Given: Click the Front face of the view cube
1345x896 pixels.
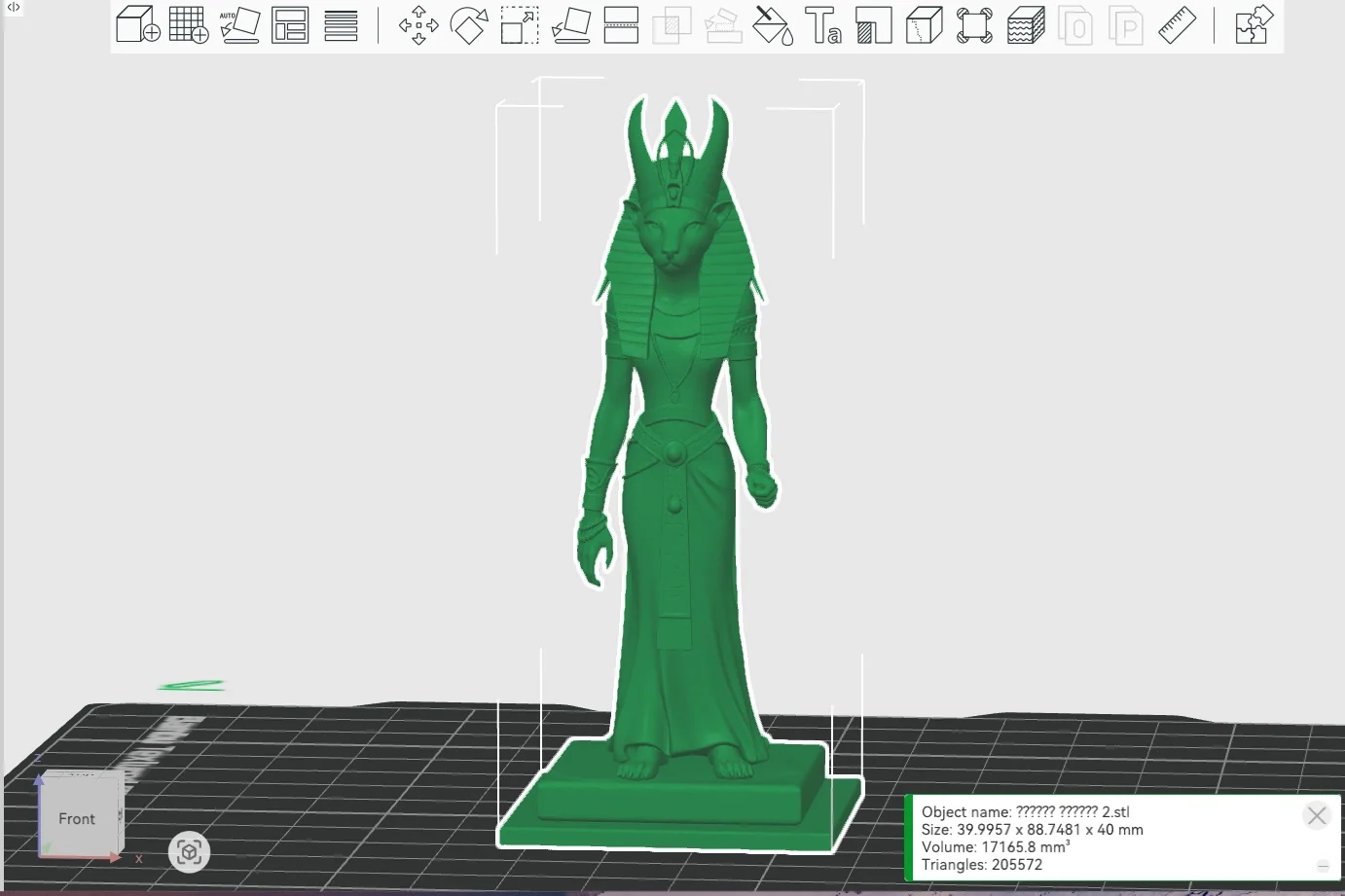Looking at the screenshot, I should (x=77, y=819).
